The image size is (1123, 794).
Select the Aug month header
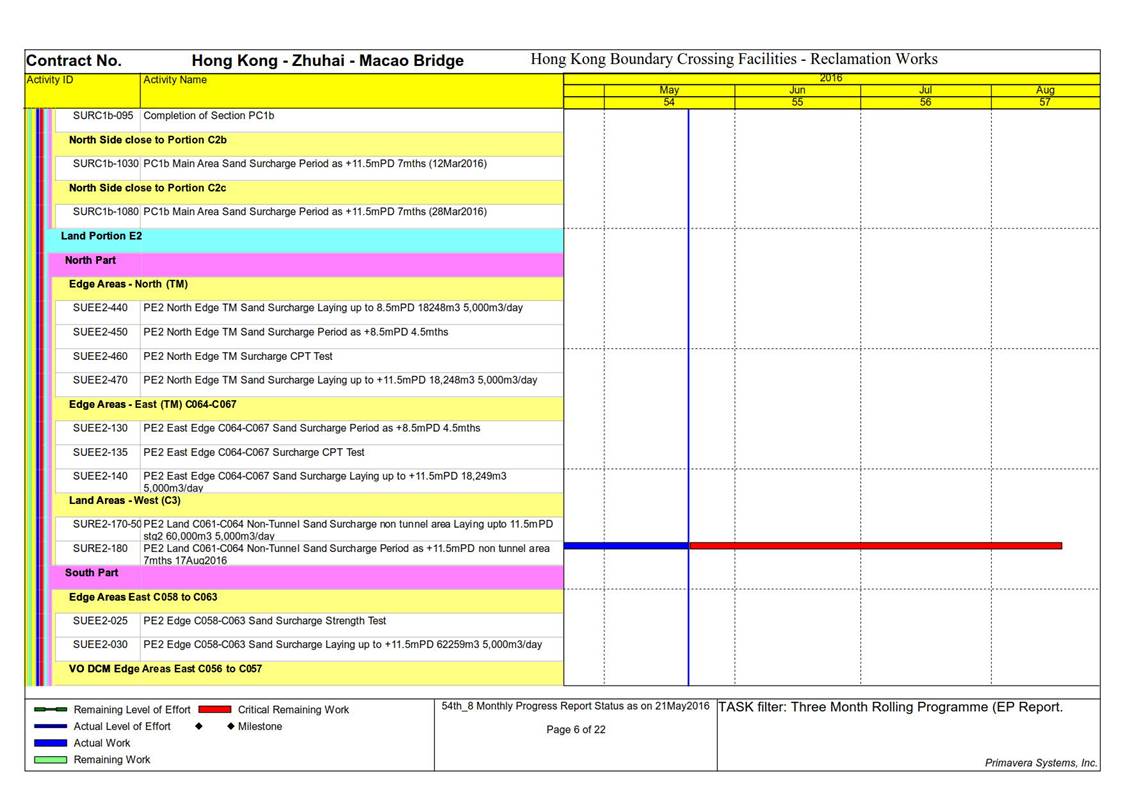click(x=1045, y=90)
